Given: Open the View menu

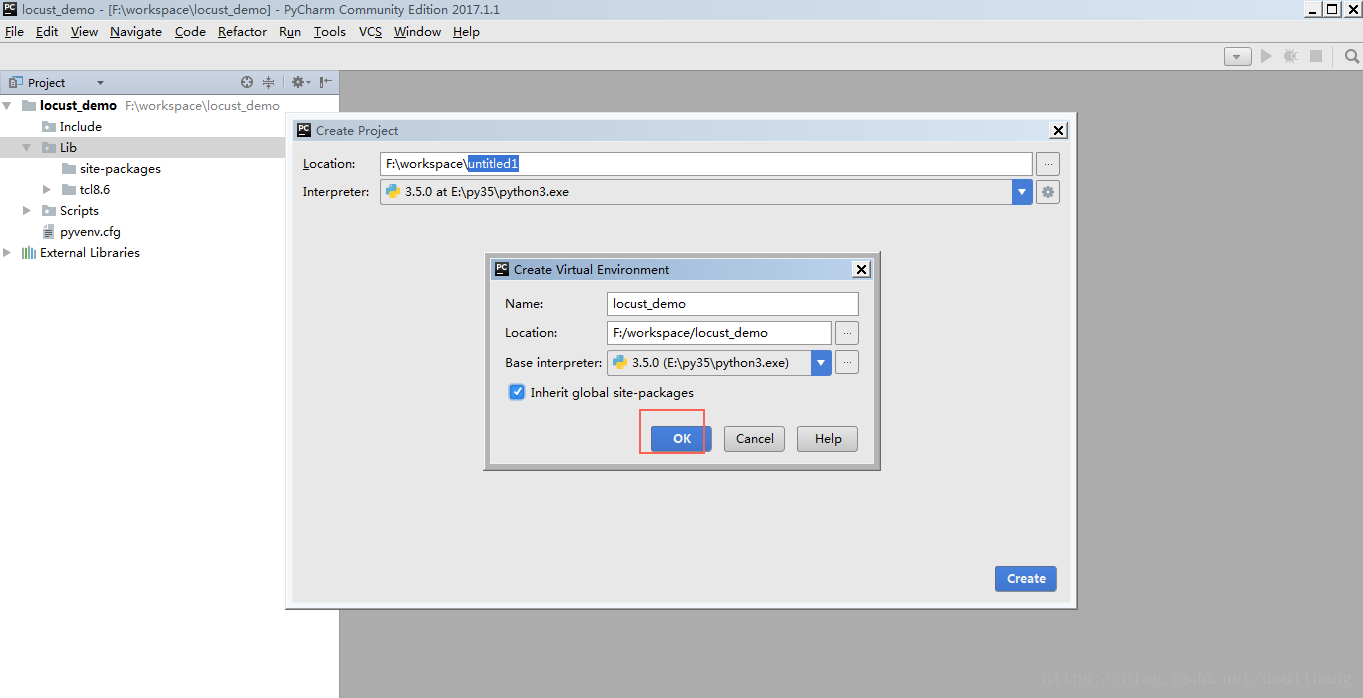Looking at the screenshot, I should [84, 32].
